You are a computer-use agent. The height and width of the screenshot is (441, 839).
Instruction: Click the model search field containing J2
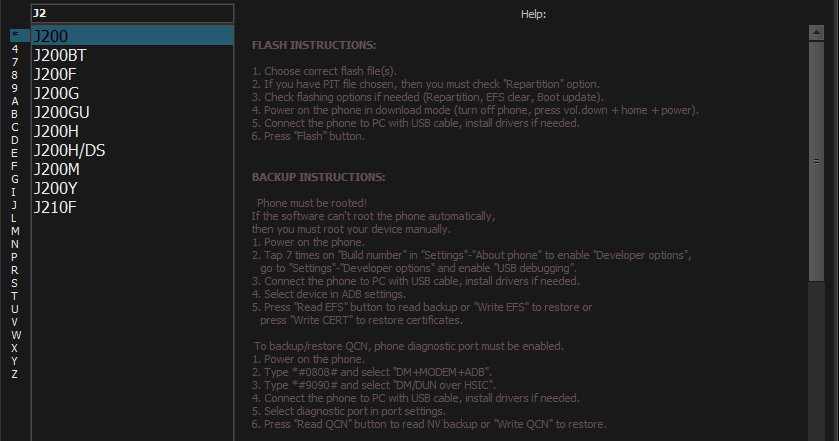tap(132, 13)
